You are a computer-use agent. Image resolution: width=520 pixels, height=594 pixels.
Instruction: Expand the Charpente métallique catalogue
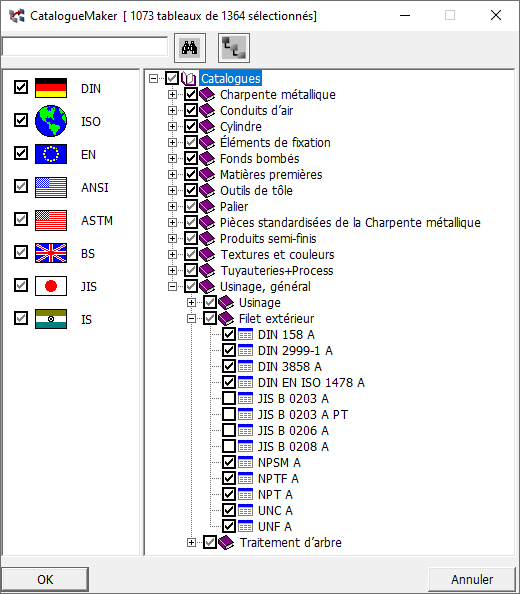click(x=172, y=94)
